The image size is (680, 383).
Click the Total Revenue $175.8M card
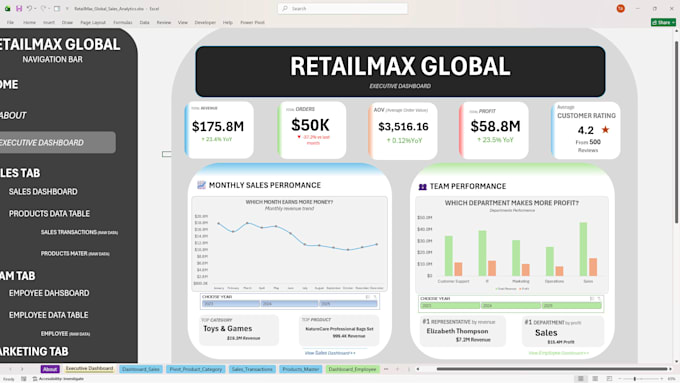pyautogui.click(x=219, y=130)
